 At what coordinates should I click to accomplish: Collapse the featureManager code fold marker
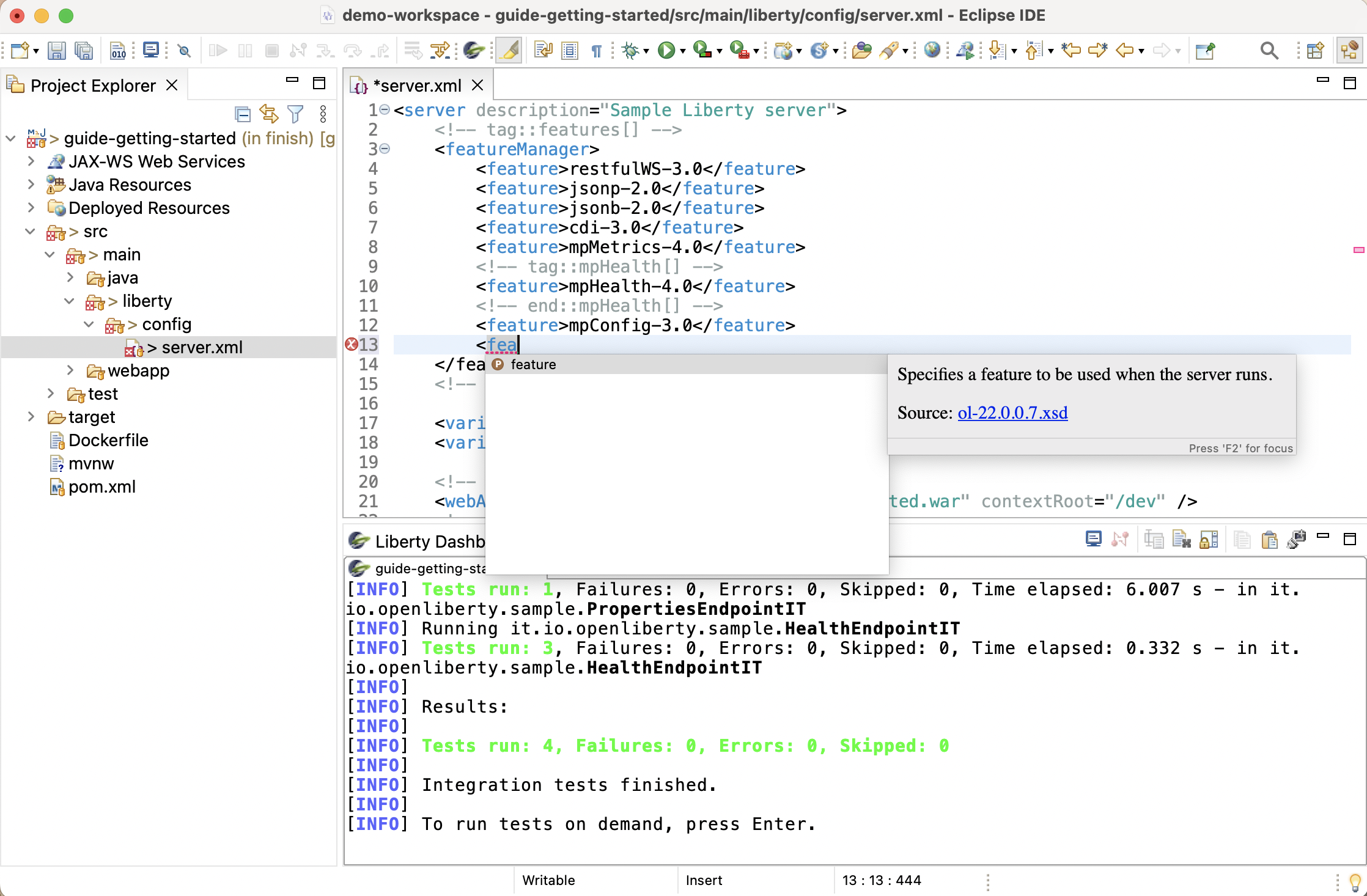point(385,149)
